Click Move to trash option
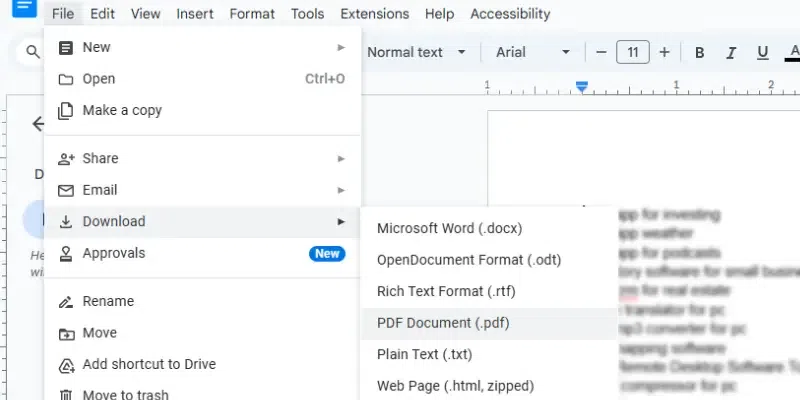 tap(125, 395)
